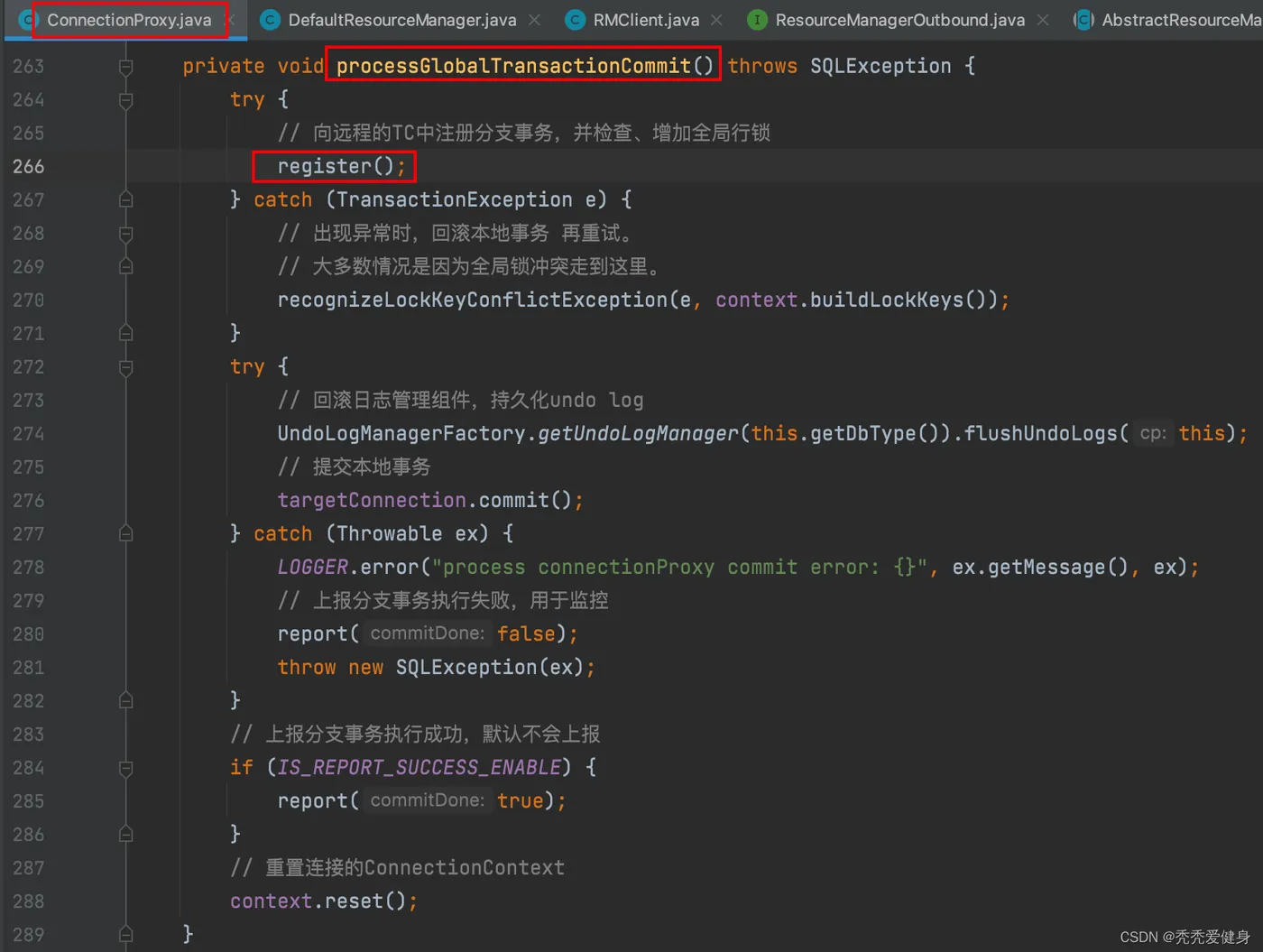
Task: Click the fold end marker at line 267
Action: click(126, 199)
